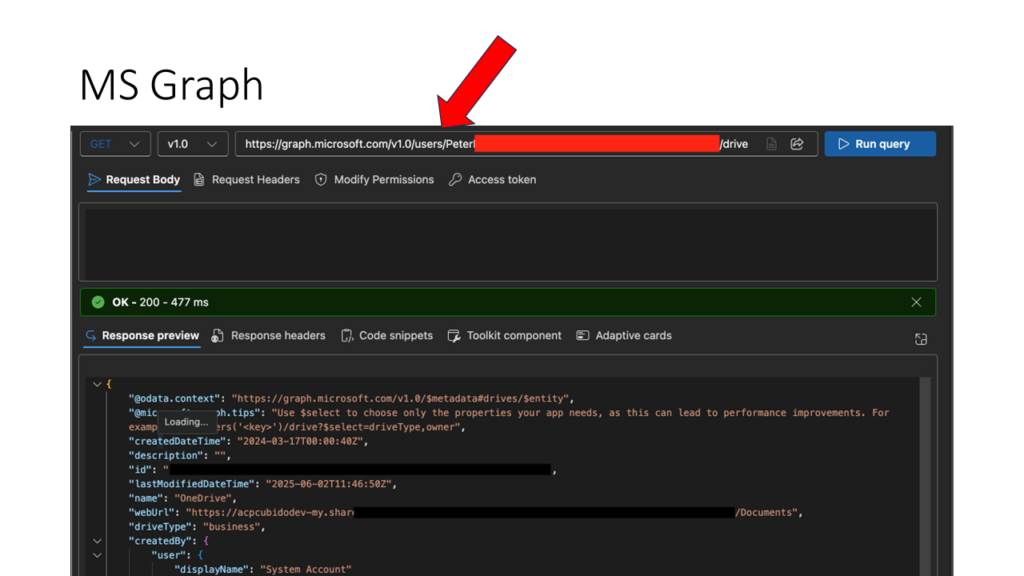The height and width of the screenshot is (576, 1024).
Task: Click the document icon inside the URL bar
Action: pyautogui.click(x=771, y=144)
